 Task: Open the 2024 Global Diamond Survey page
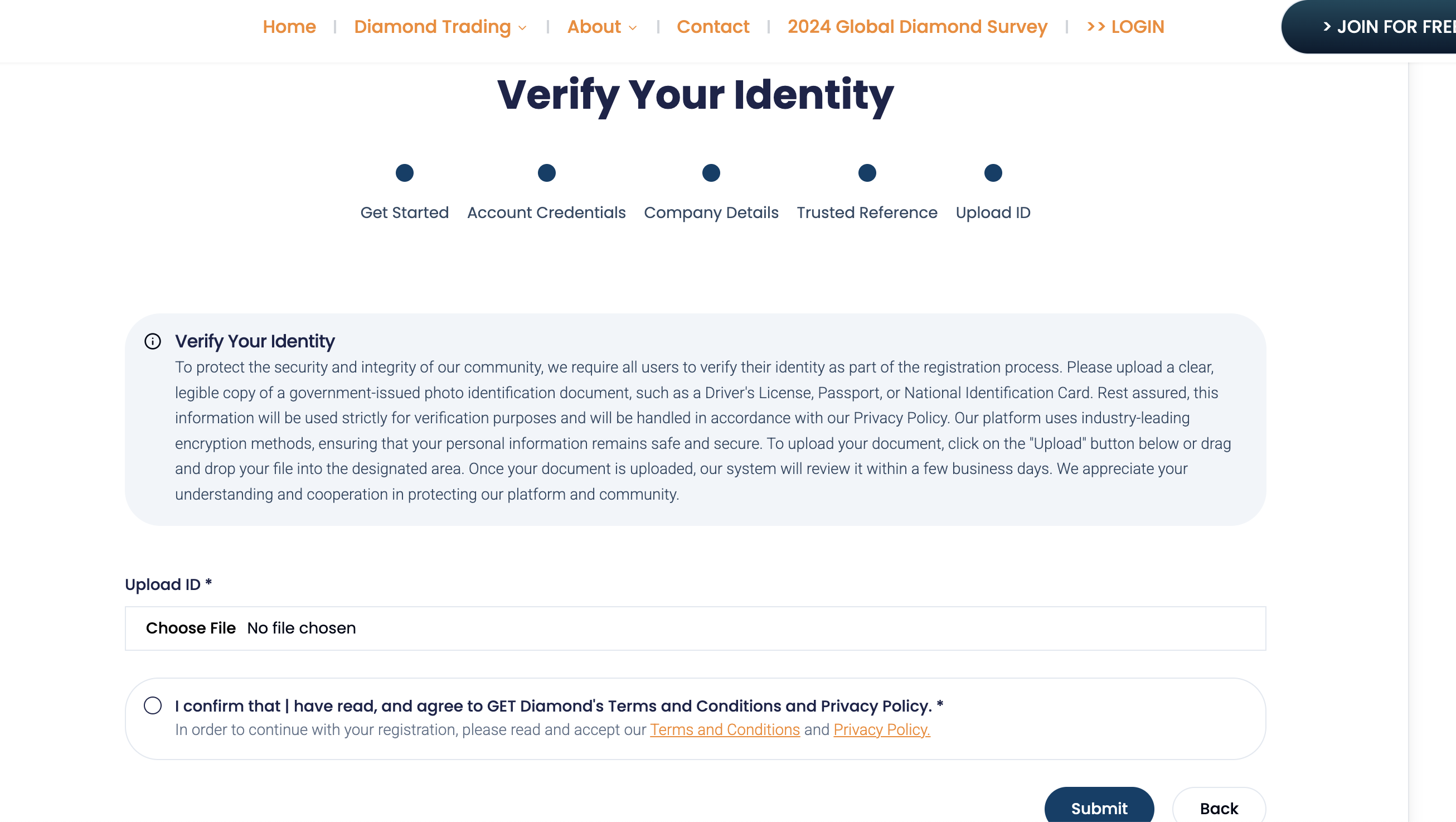click(918, 27)
